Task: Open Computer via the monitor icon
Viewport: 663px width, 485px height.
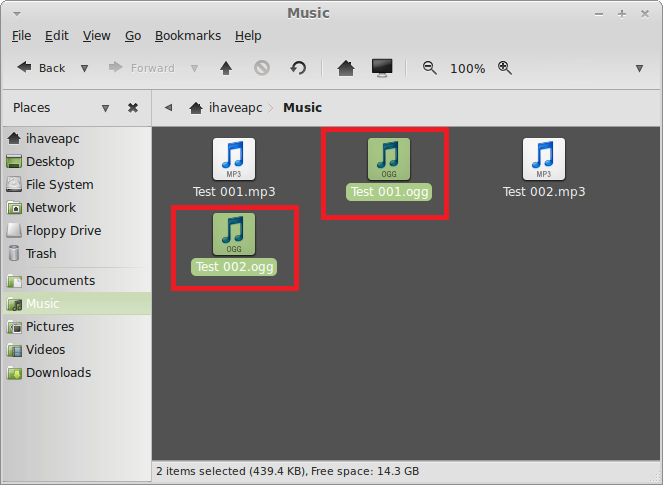Action: pyautogui.click(x=382, y=68)
